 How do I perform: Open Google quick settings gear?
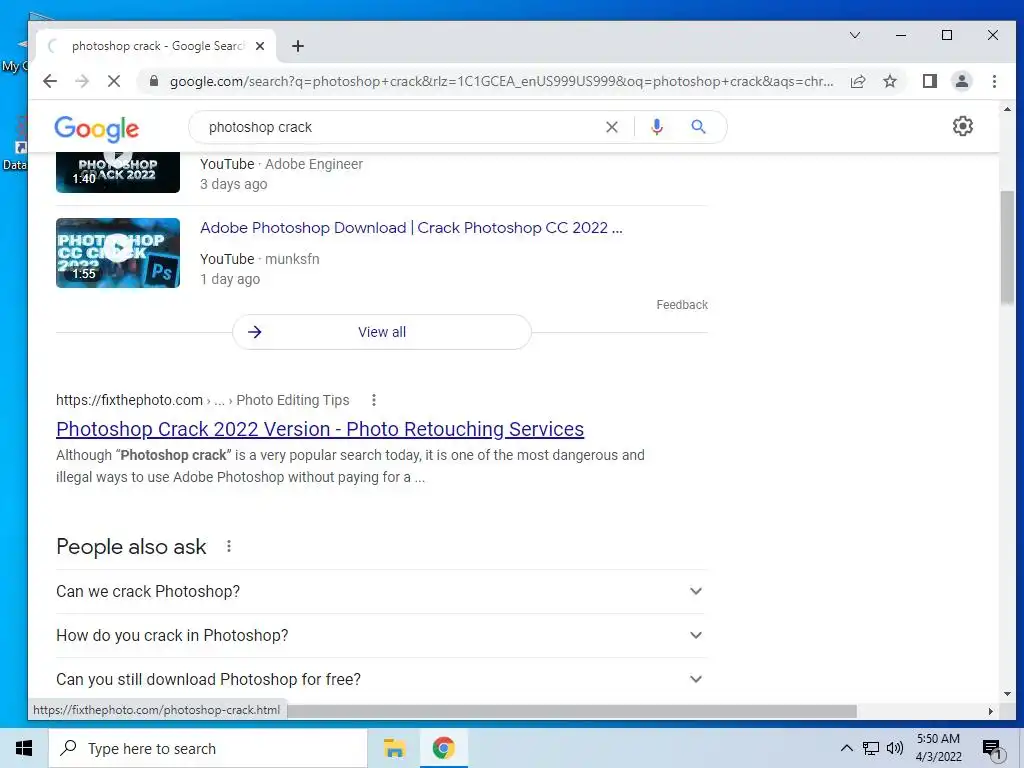click(x=963, y=126)
